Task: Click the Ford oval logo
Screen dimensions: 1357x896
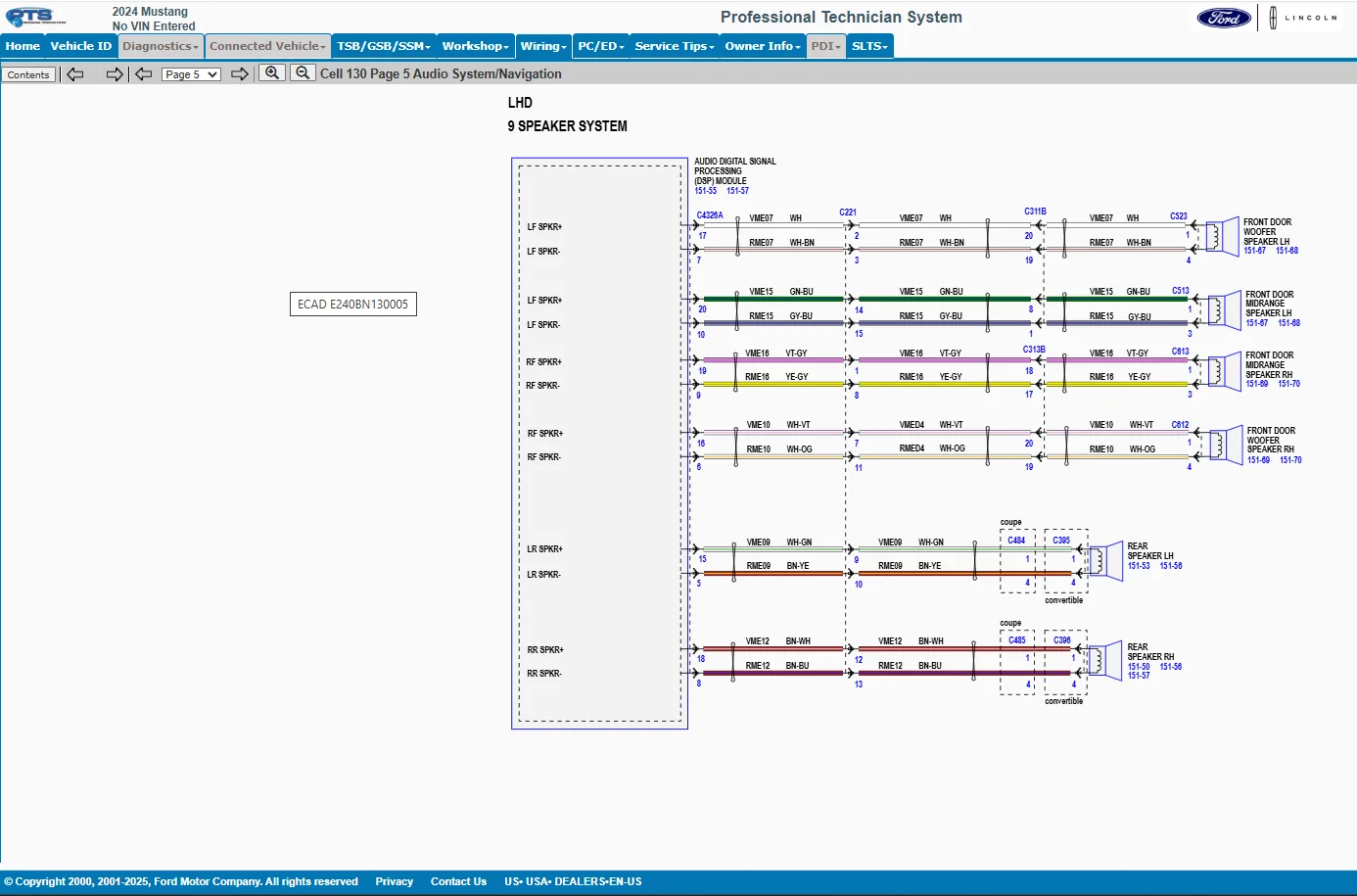Action: click(x=1224, y=18)
